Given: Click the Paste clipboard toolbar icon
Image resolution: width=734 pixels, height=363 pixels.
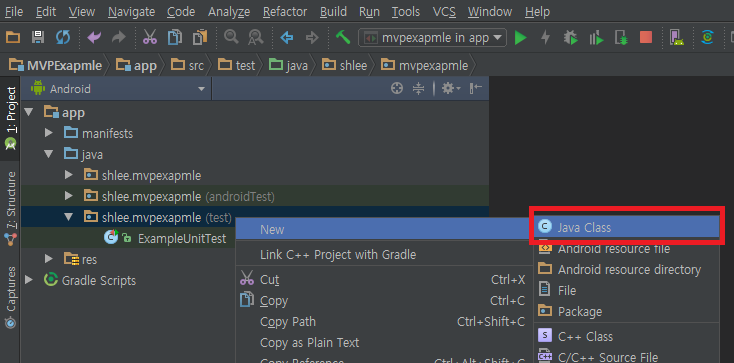Looking at the screenshot, I should (x=200, y=37).
